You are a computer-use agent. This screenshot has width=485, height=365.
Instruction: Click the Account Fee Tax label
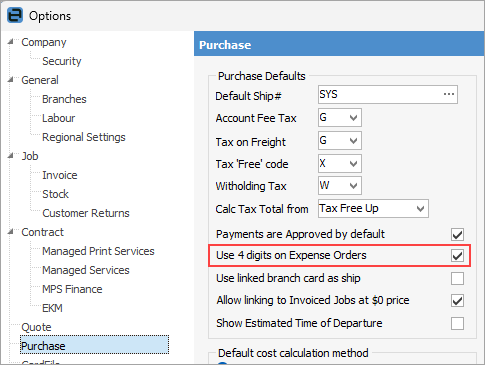[x=256, y=118]
